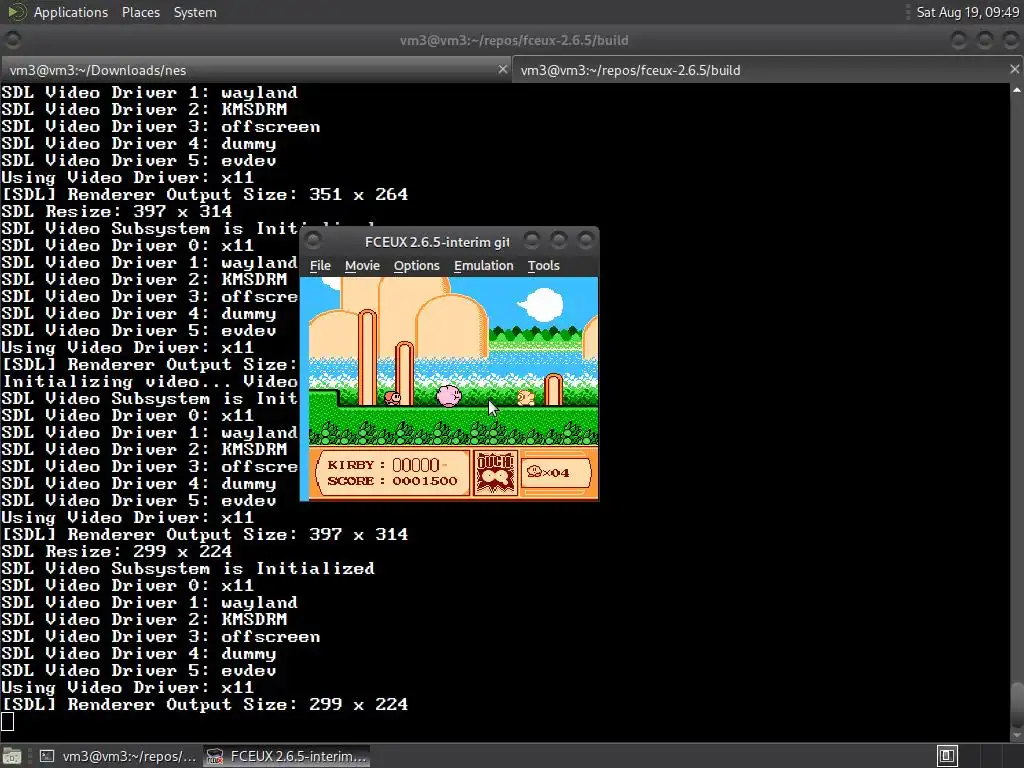Open the Tools menu in FCEUX
The height and width of the screenshot is (768, 1024).
point(543,266)
